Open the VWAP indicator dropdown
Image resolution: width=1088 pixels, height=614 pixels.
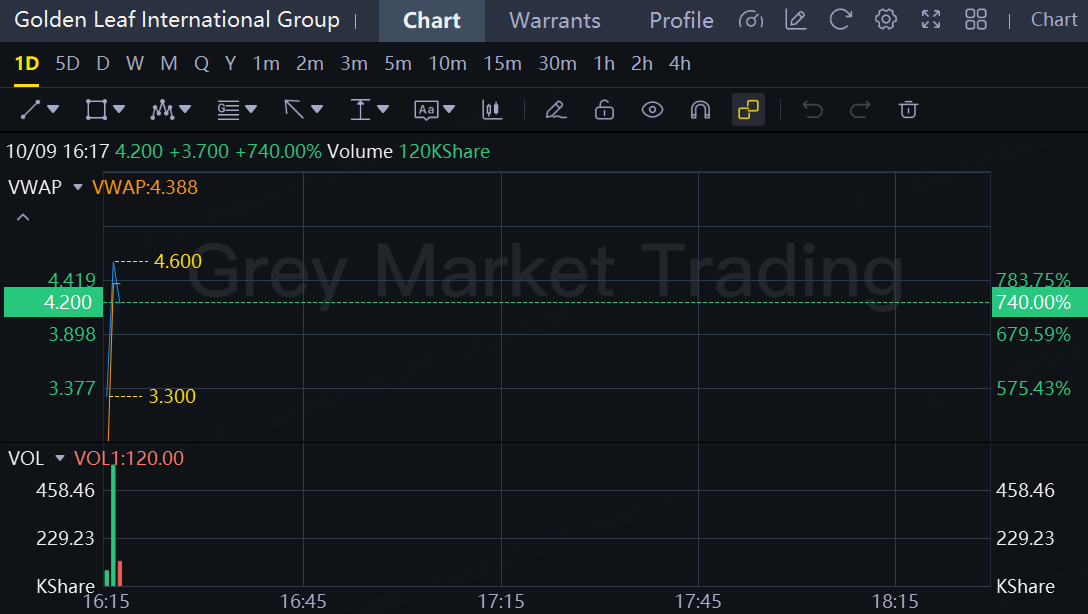78,187
